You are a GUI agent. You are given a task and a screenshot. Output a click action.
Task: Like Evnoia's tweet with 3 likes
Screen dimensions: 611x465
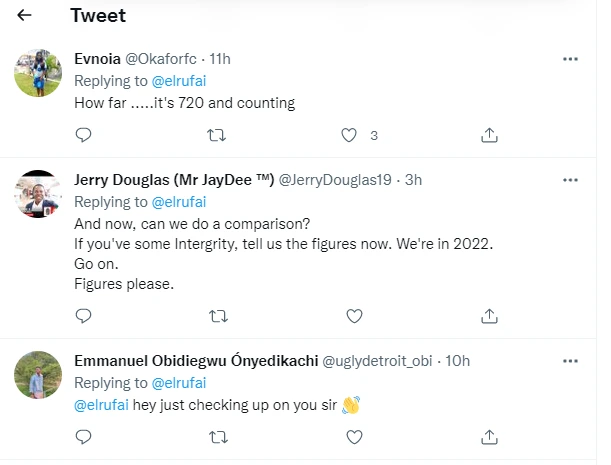350,135
